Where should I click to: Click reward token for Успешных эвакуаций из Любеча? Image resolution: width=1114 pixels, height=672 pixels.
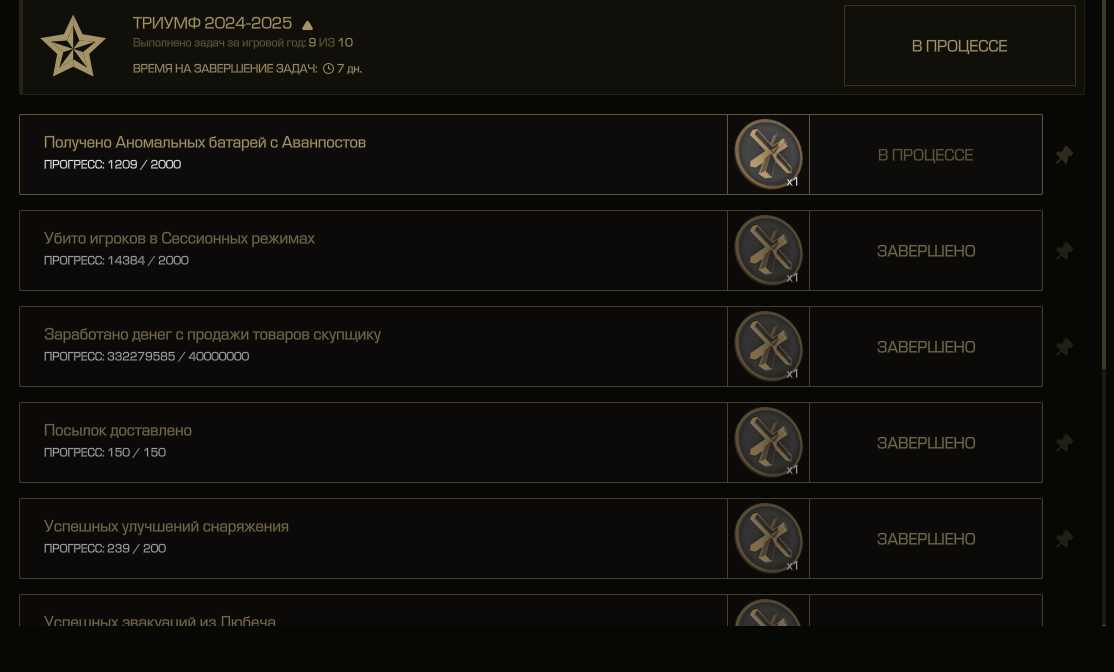tap(768, 612)
